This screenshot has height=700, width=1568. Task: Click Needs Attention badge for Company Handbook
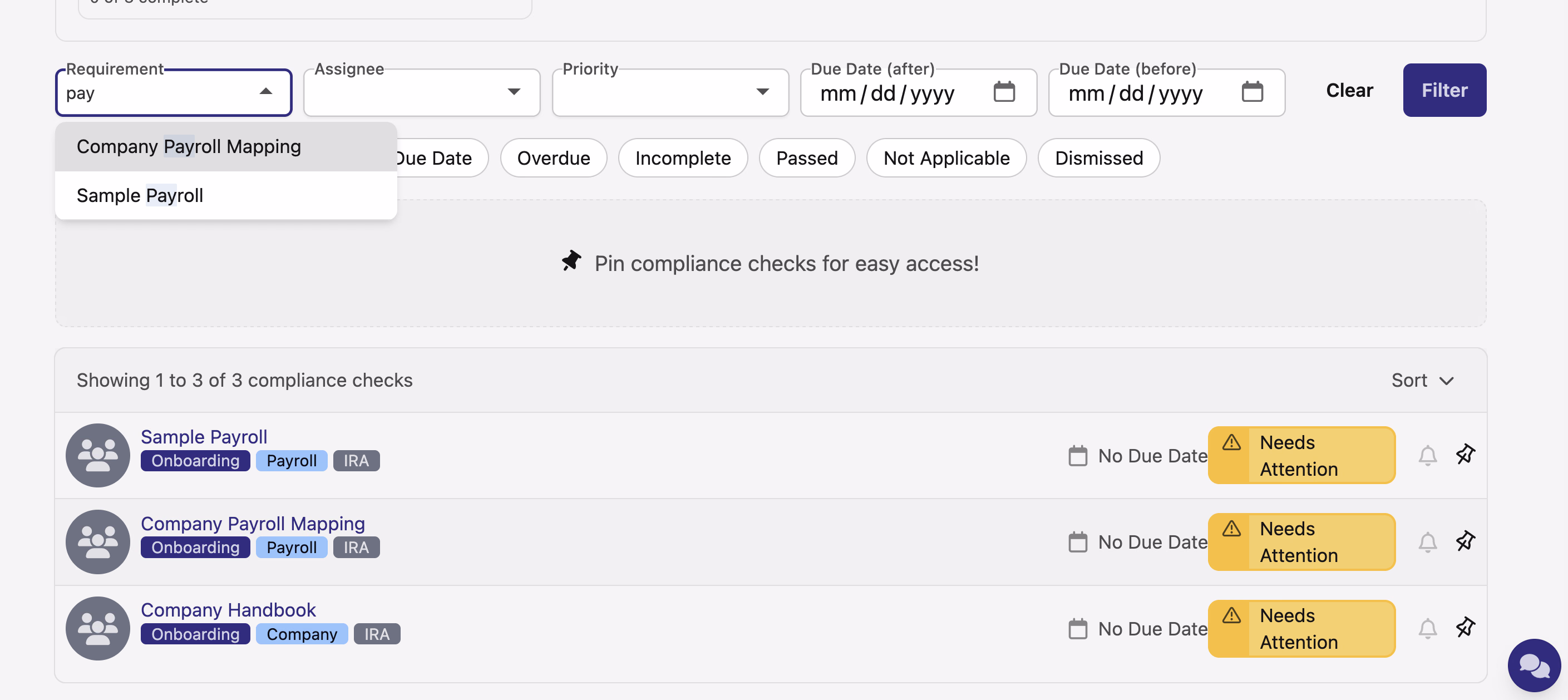click(x=1301, y=628)
